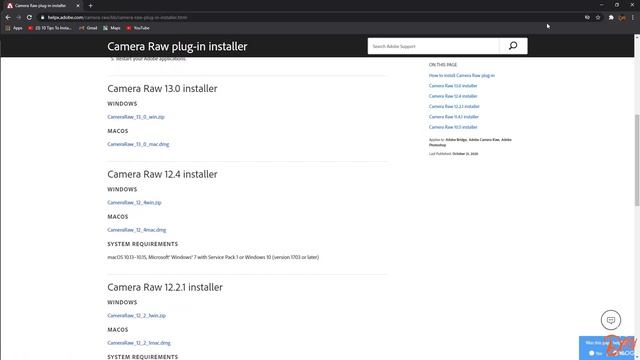Jump to Camera Raw 12.2.1 installer sidebar link
Viewport: 640px width, 360px height.
pos(454,107)
